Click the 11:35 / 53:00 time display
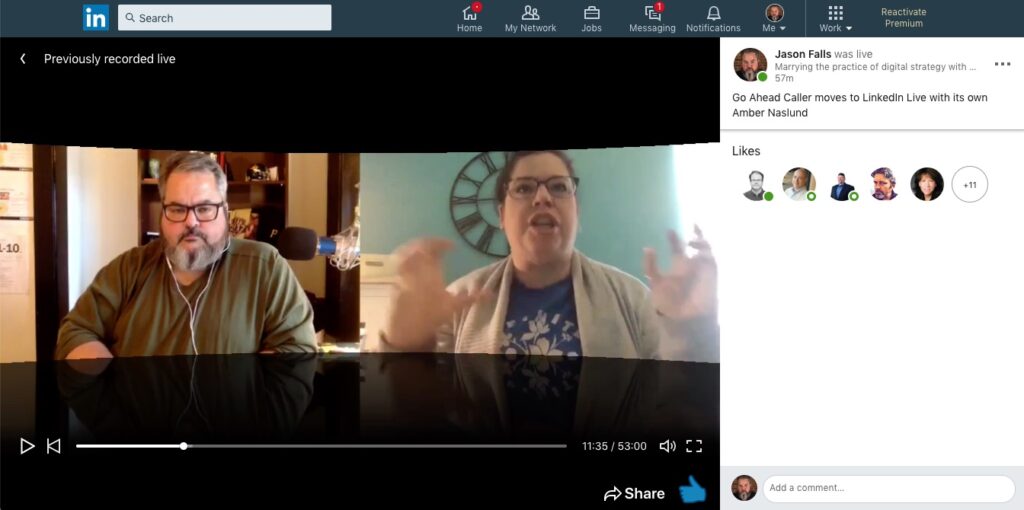This screenshot has width=1024, height=510. [614, 446]
